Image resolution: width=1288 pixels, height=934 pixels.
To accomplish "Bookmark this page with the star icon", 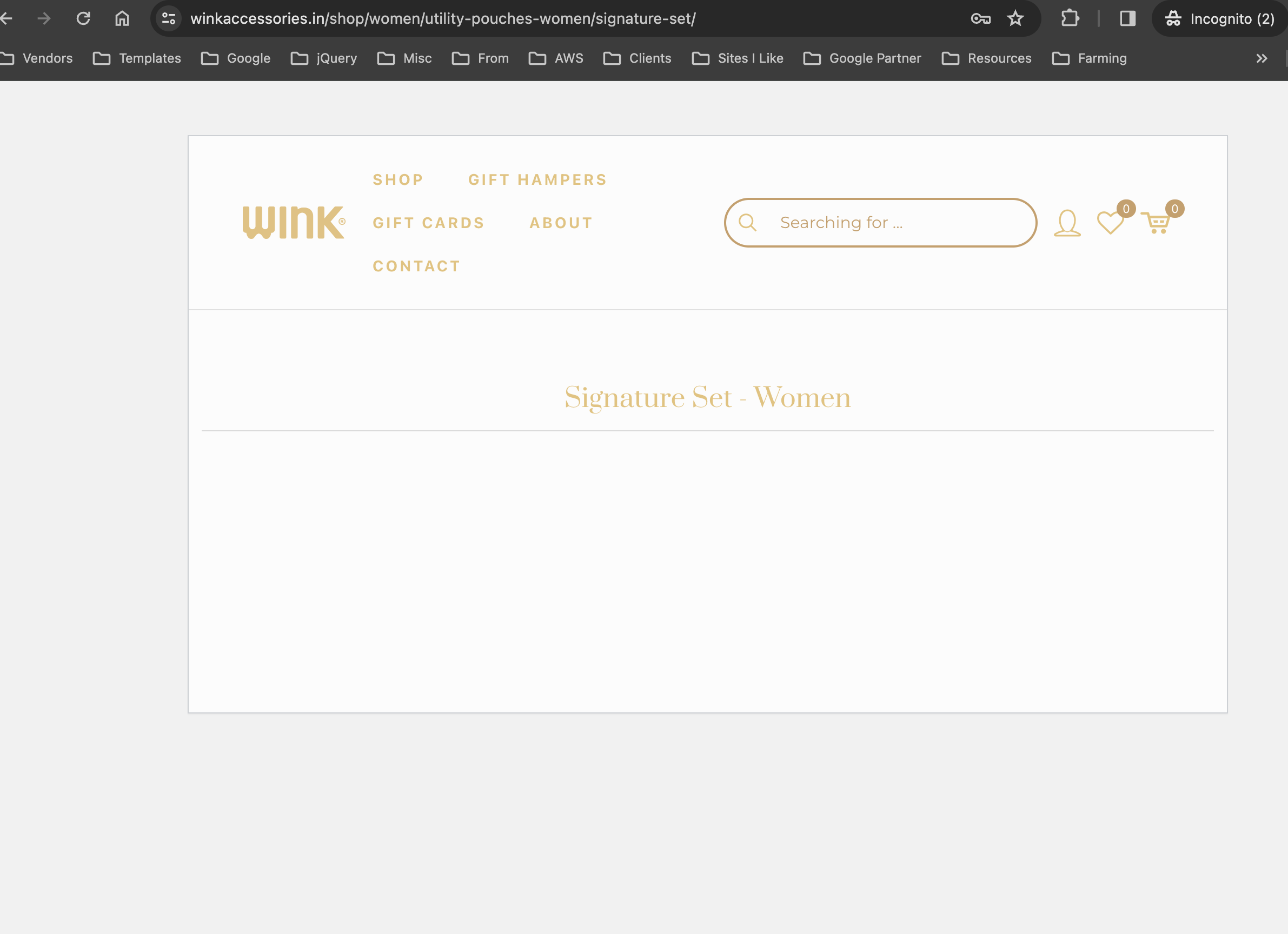I will [x=1015, y=19].
